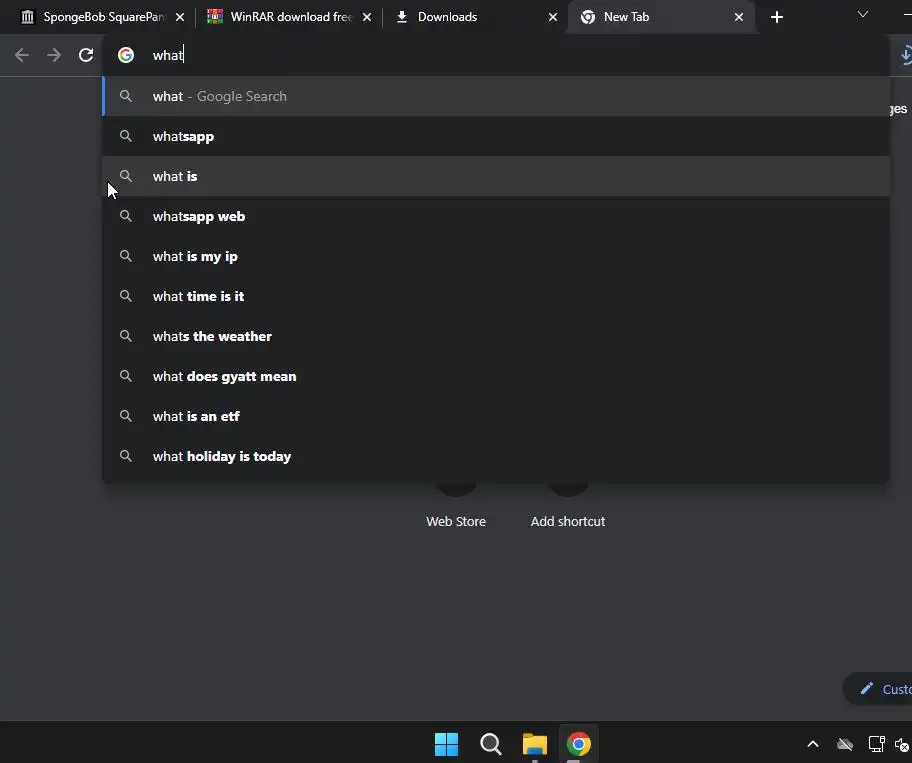This screenshot has height=763, width=912.
Task: Click the New Tab Chrome favicon
Action: (588, 17)
